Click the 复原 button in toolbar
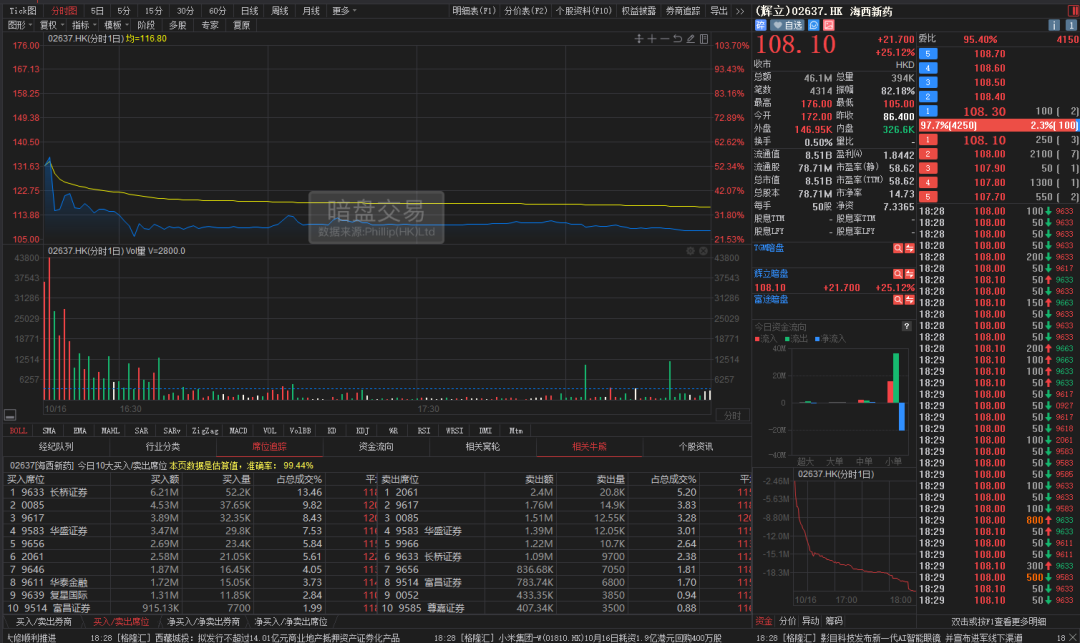1080x643 pixels. click(x=241, y=26)
